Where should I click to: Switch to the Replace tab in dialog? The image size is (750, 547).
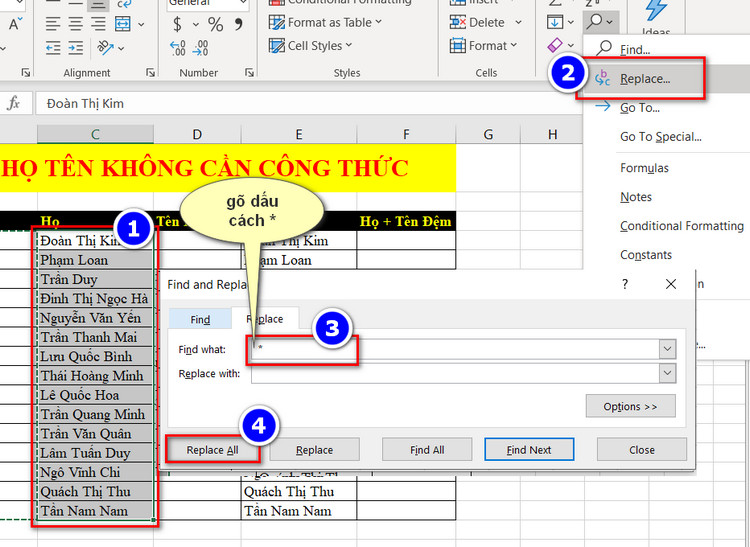pyautogui.click(x=265, y=318)
